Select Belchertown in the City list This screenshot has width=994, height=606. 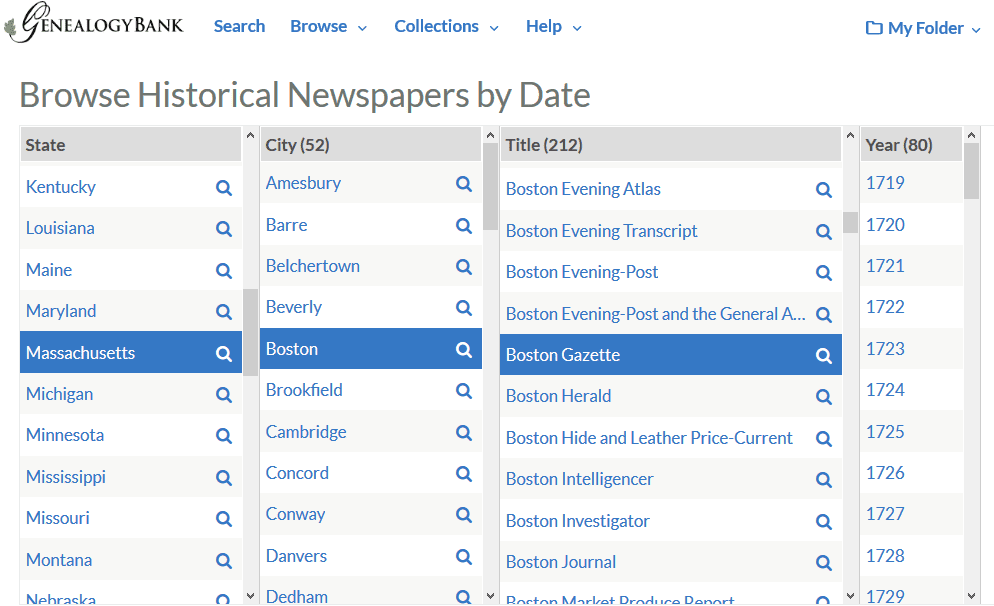click(x=313, y=266)
